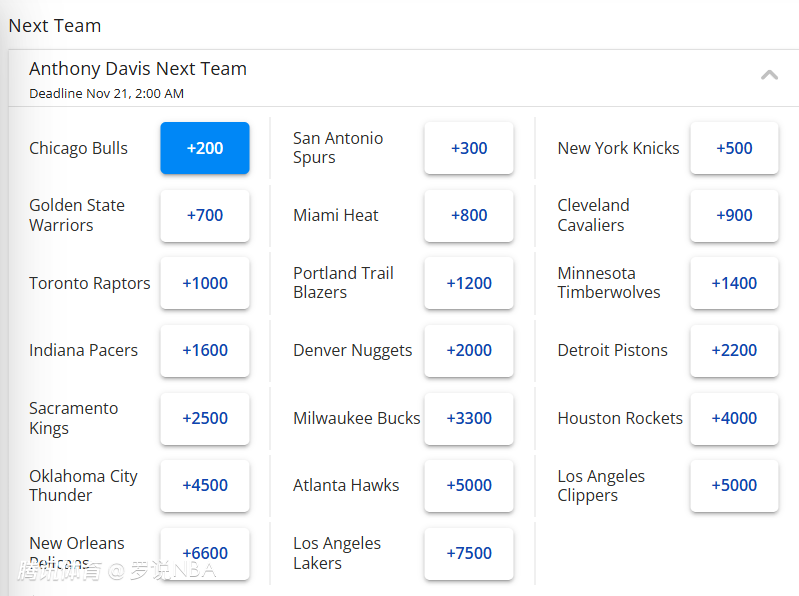Select Houston Rockets +4000 odds
Viewport: 799px width, 596px height.
coord(734,418)
